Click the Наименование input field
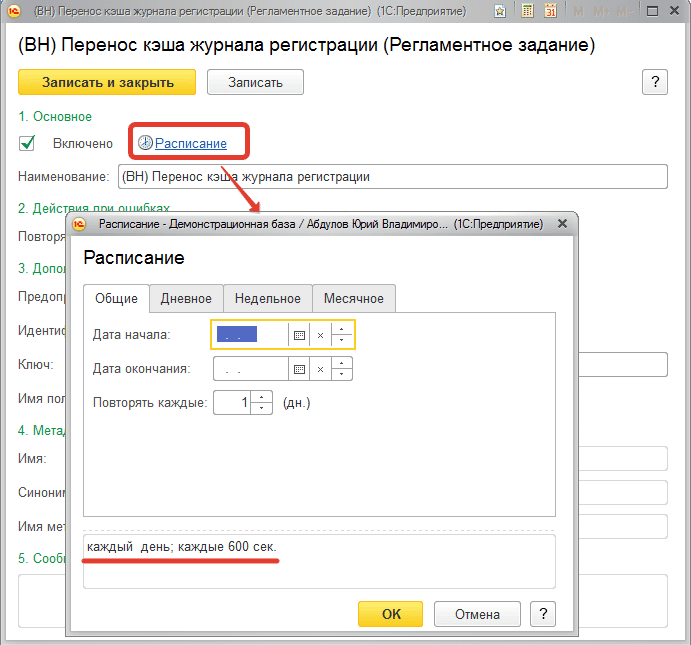 pos(393,177)
